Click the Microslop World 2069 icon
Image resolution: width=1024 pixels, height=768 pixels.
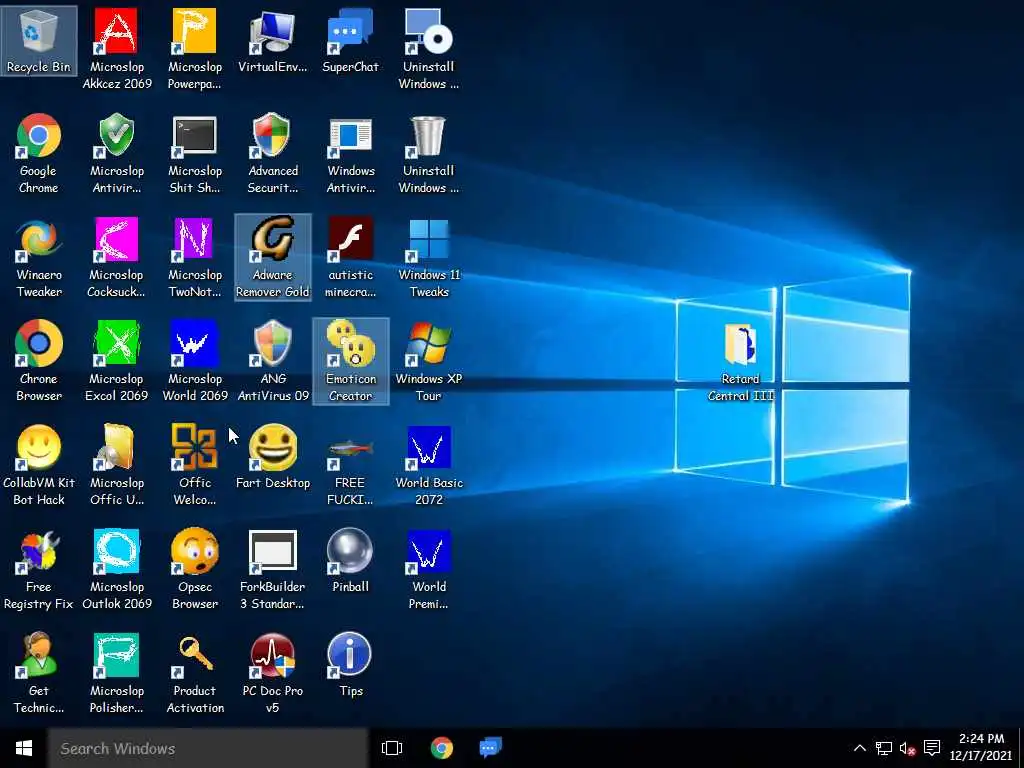pos(195,361)
